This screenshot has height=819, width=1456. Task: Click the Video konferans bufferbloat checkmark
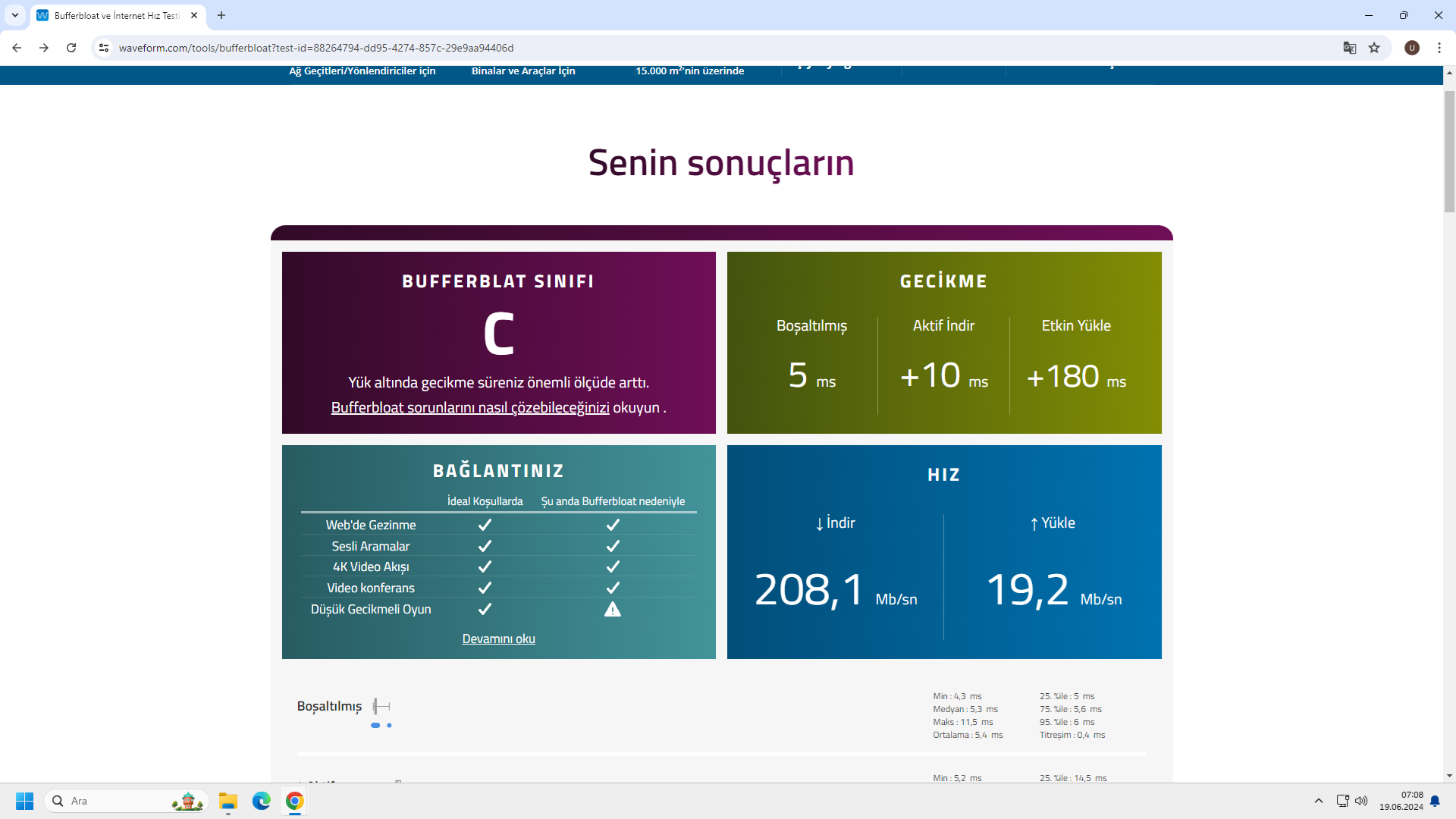(x=613, y=588)
